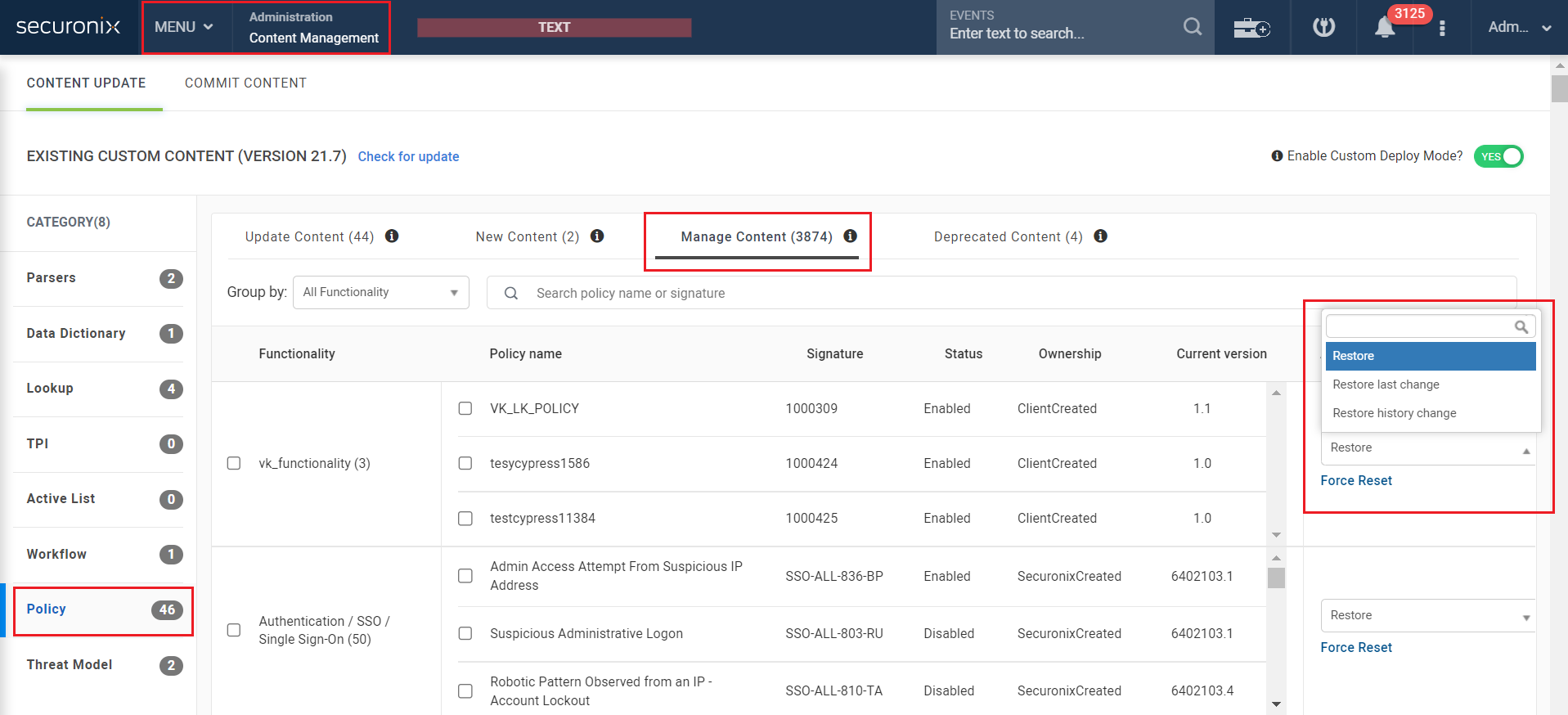1568x715 pixels.
Task: Select the Data Dictionary category
Action: click(98, 334)
